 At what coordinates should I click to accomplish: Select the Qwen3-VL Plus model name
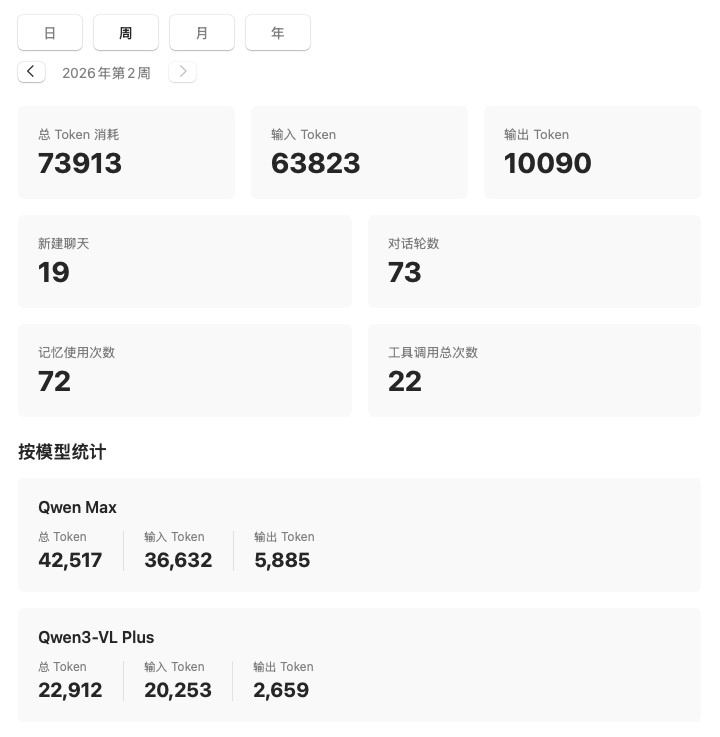pos(96,637)
